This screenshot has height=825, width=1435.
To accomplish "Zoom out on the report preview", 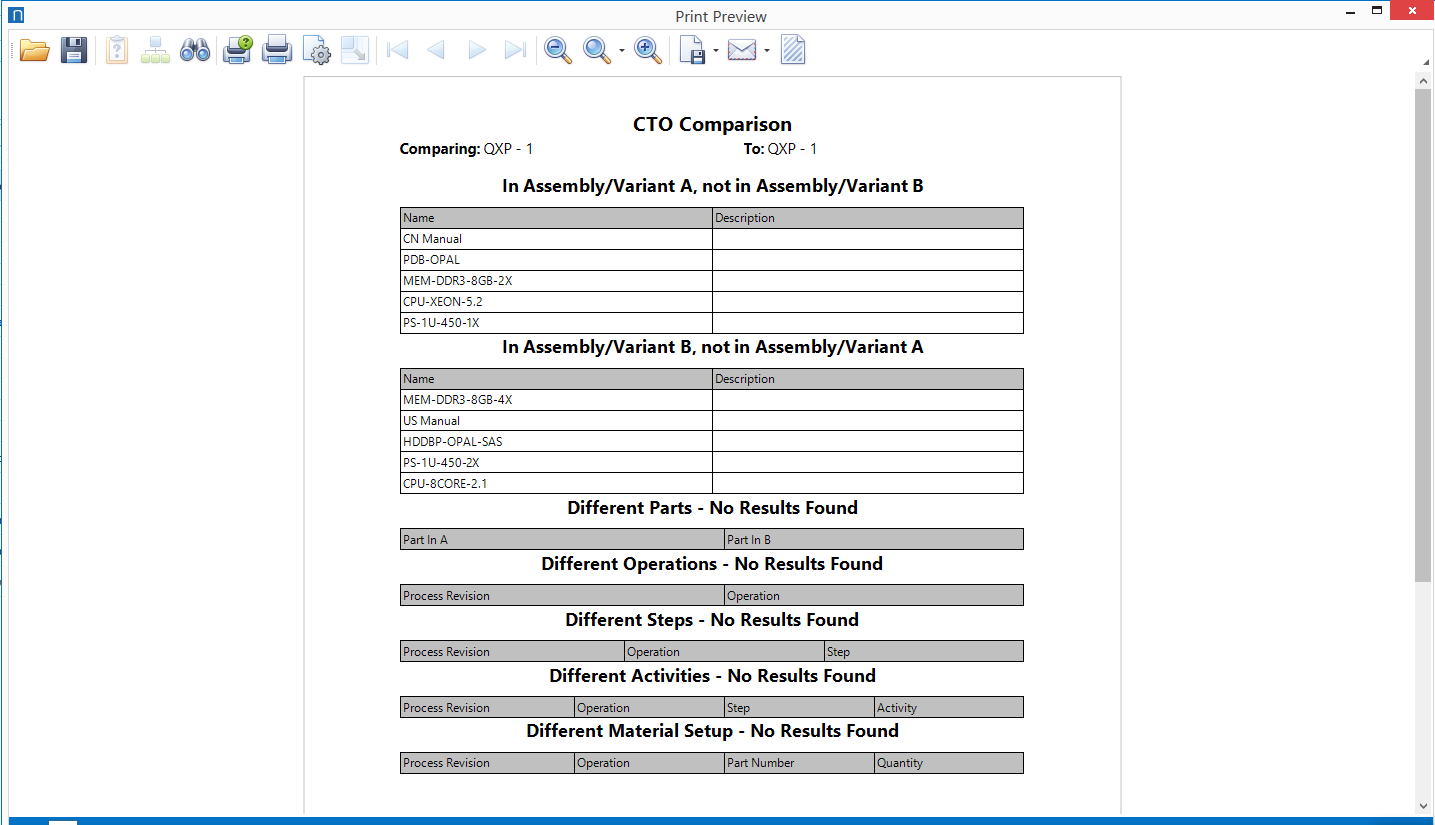I will click(558, 49).
